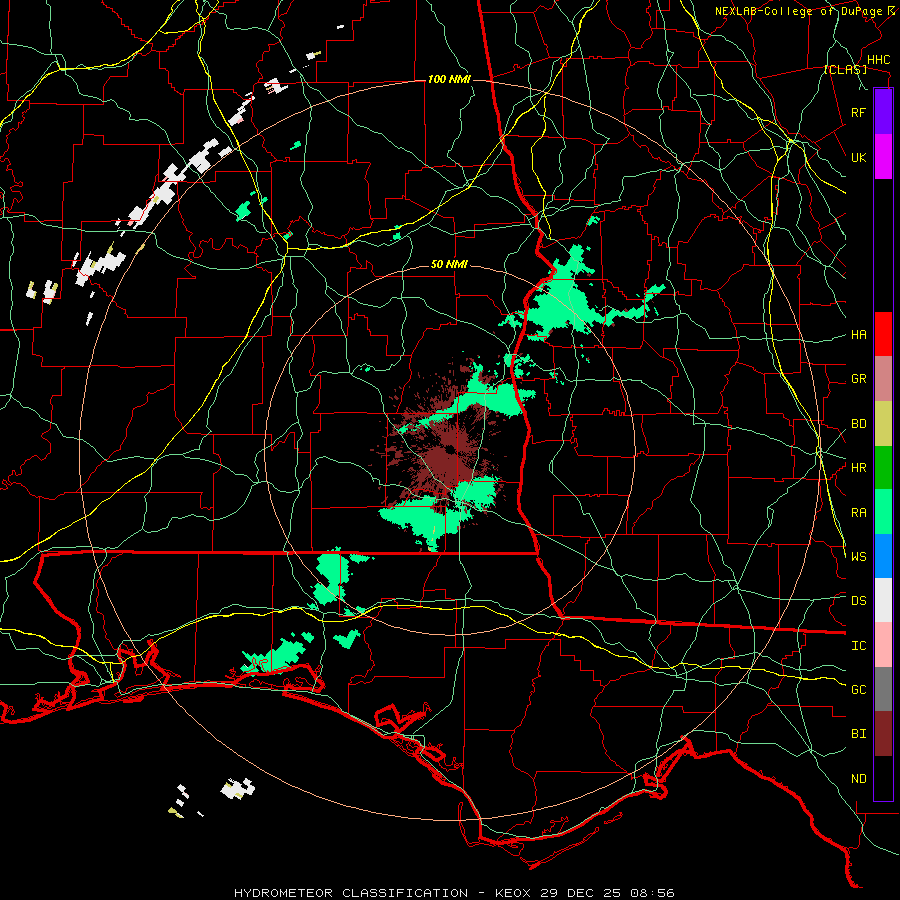Click the HA red legend swatch

[x=883, y=334]
